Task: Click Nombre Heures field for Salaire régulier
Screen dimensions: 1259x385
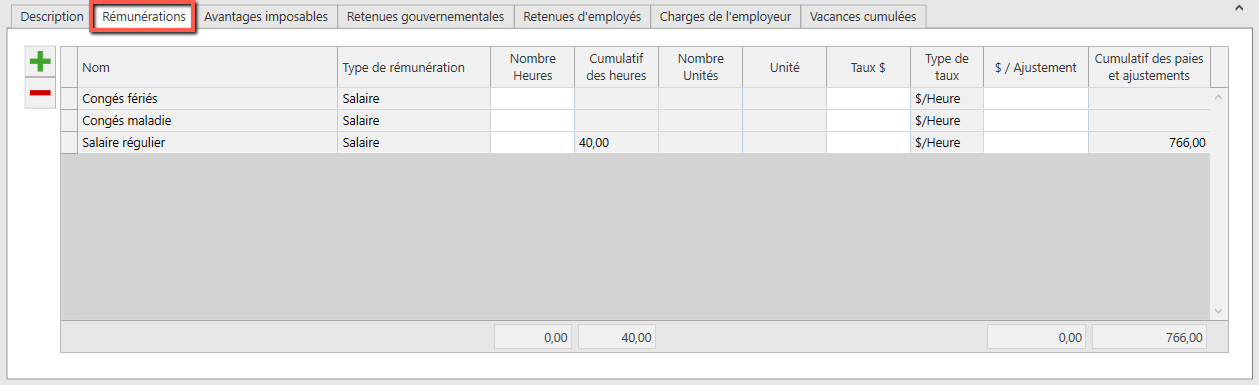Action: (x=532, y=143)
